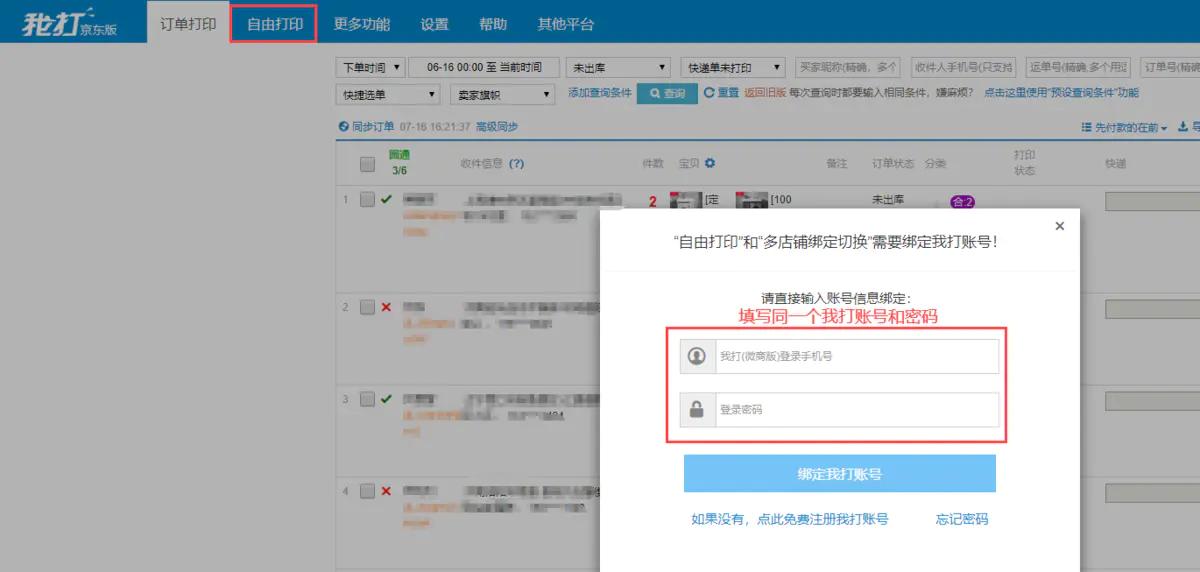This screenshot has height=572, width=1200.
Task: Click the 收件人手机号 search field
Action: pos(964,67)
